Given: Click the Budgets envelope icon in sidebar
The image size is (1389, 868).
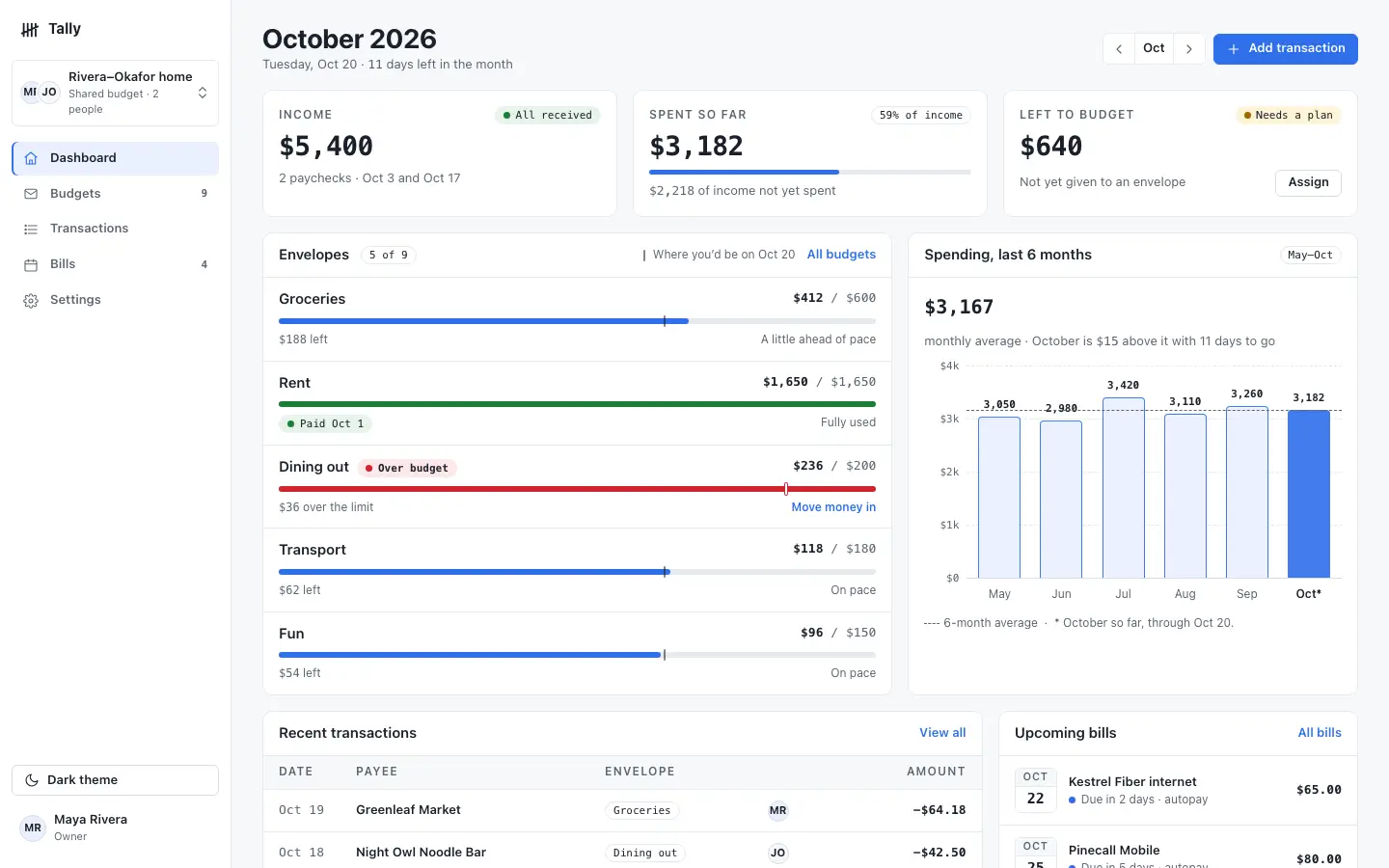Looking at the screenshot, I should coord(31,194).
